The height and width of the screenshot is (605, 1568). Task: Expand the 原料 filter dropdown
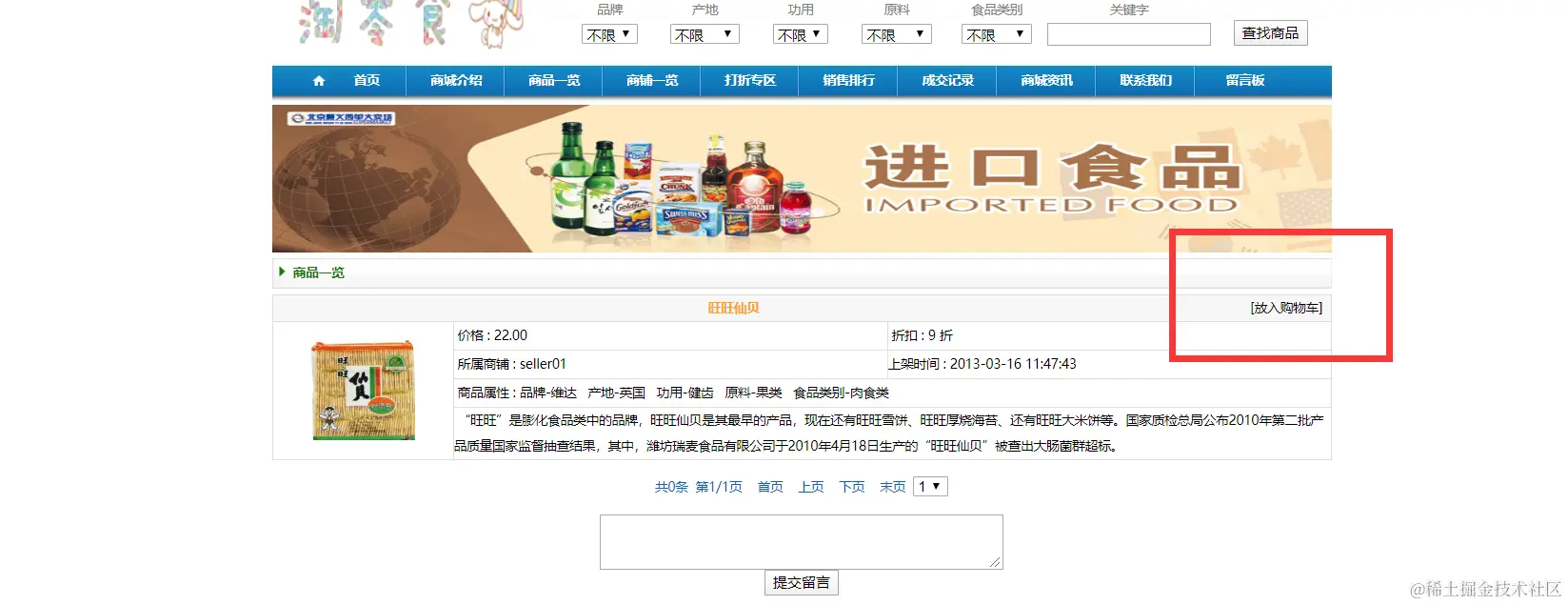coord(897,34)
